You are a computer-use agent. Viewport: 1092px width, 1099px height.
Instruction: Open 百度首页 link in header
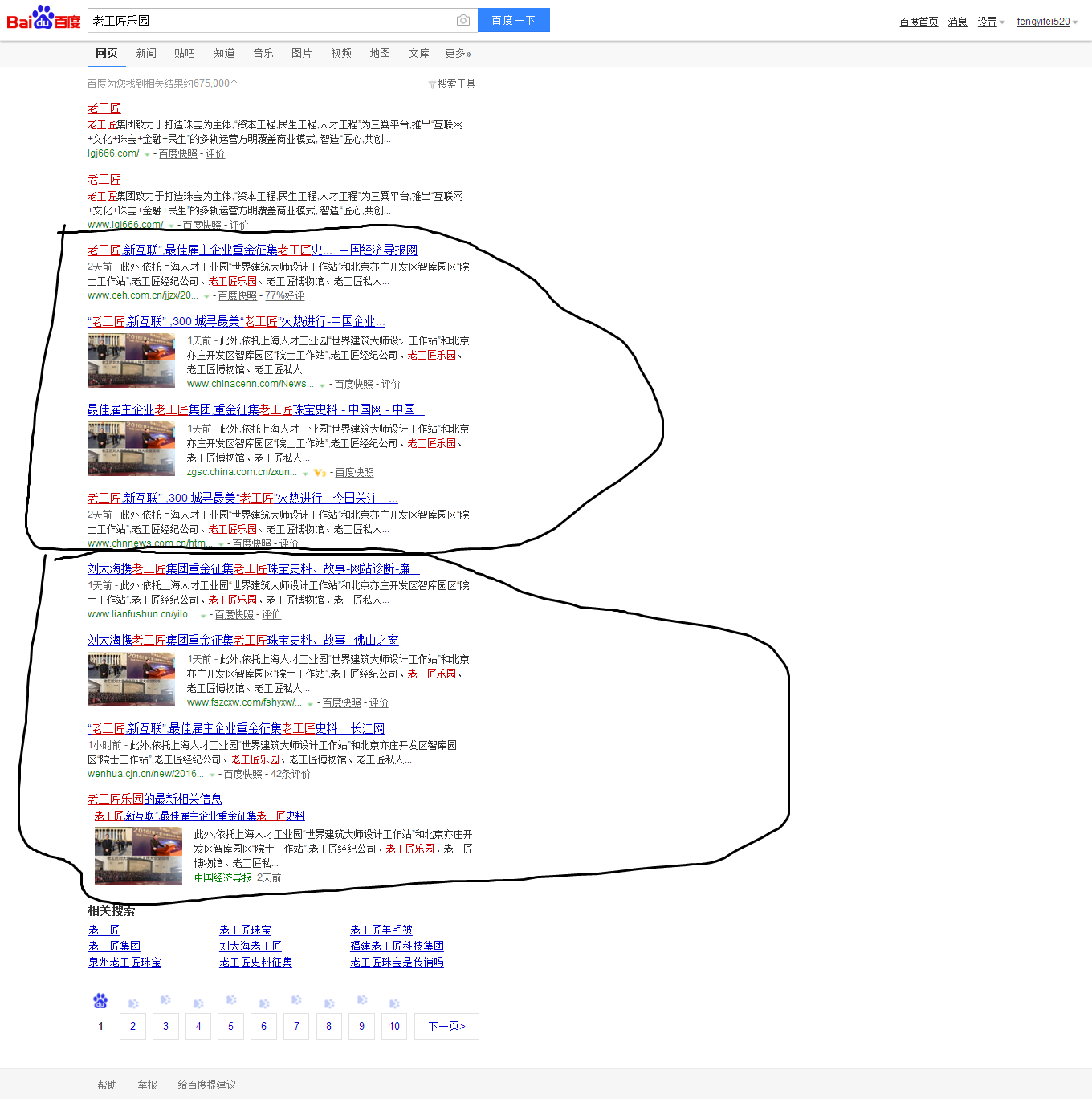coord(919,22)
